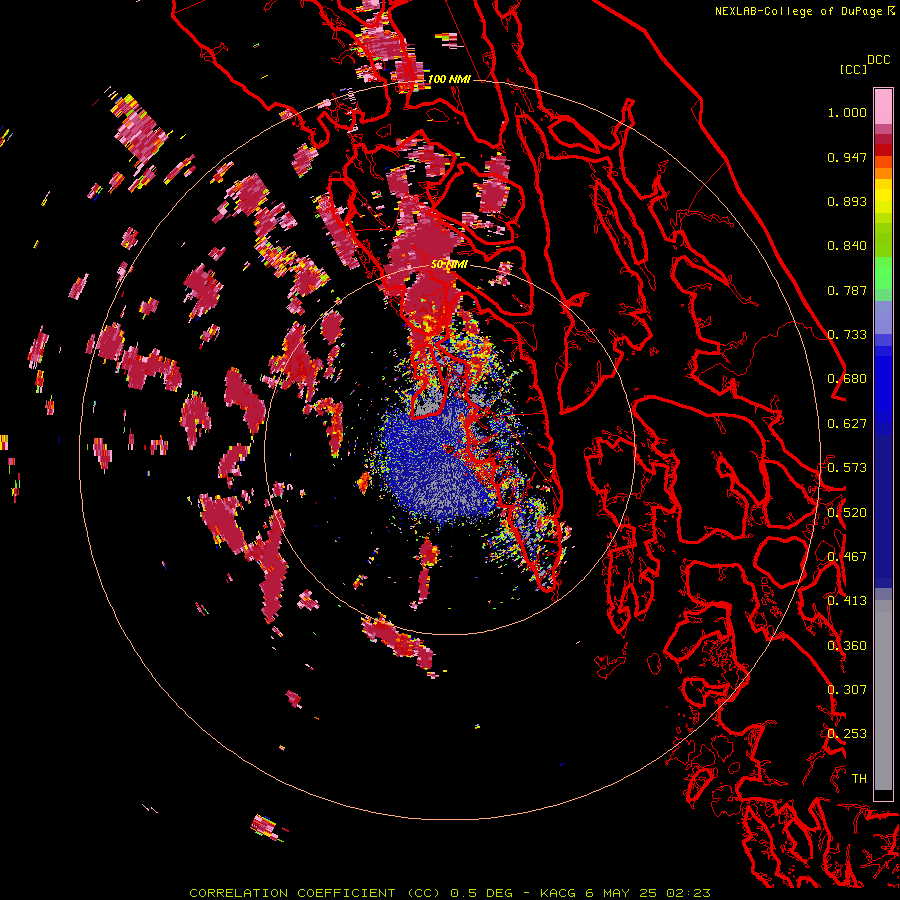900x900 pixels.
Task: Click the 0.733 legend value
Action: 847,335
